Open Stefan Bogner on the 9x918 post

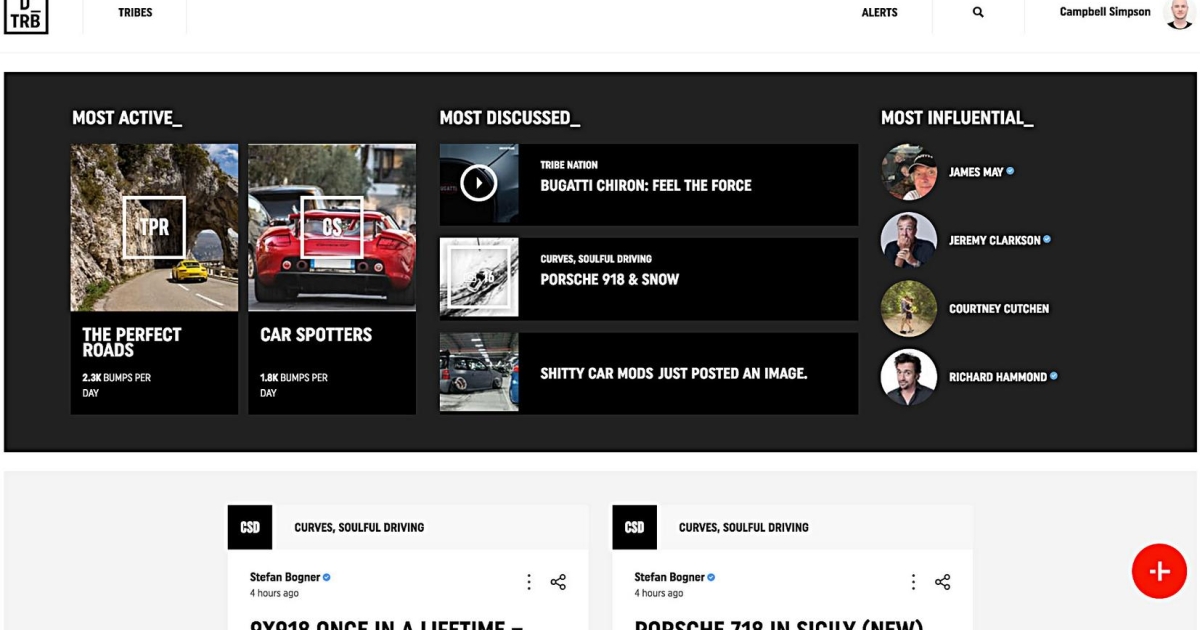[285, 577]
